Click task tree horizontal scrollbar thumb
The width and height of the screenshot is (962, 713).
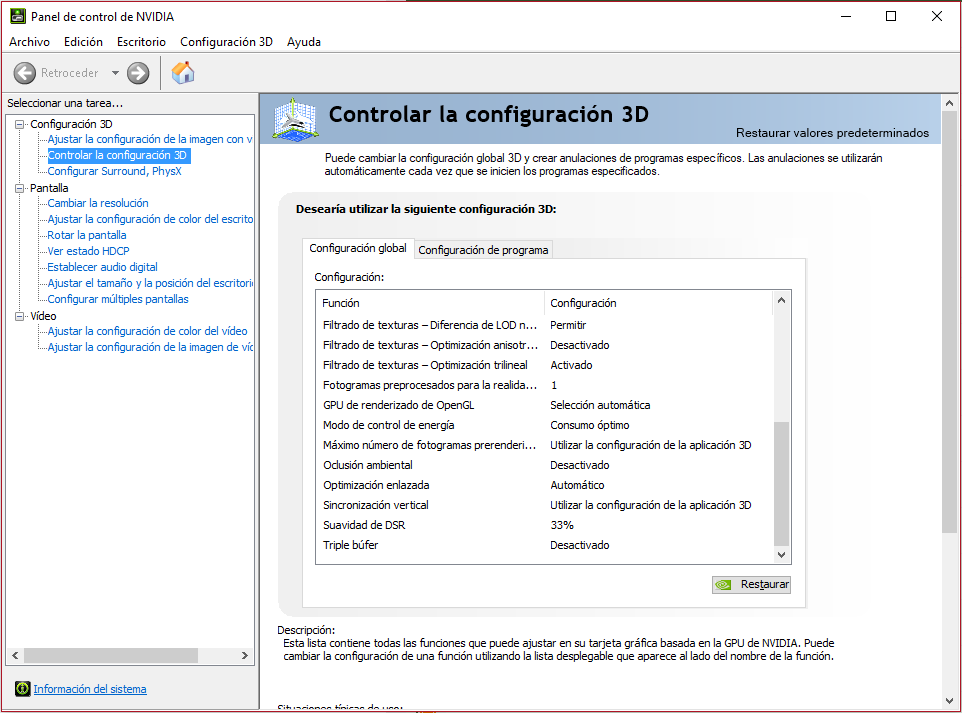[110, 655]
